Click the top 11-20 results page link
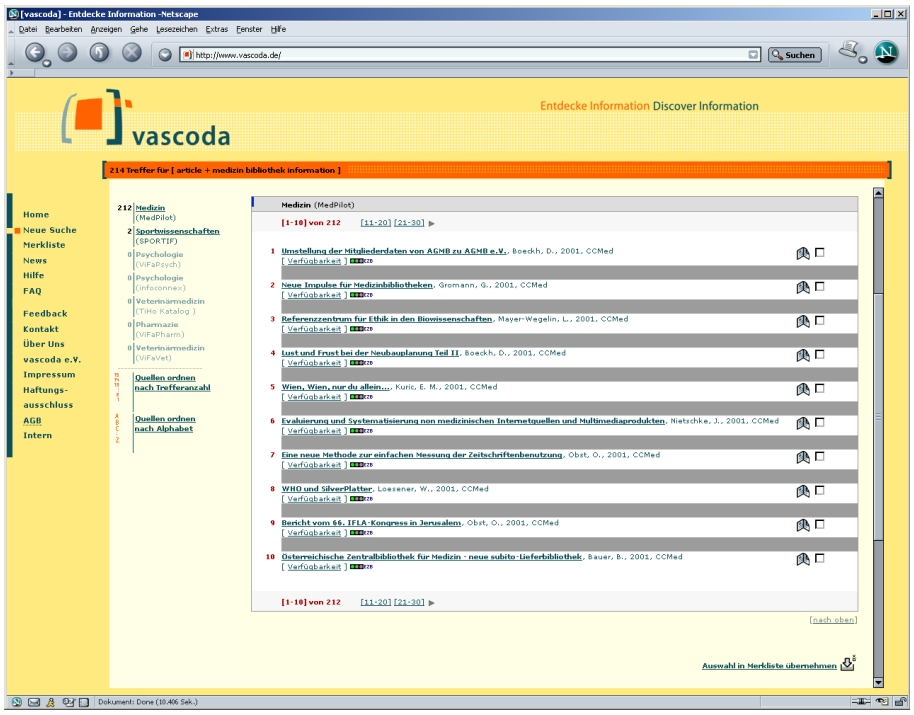This screenshot has height=715, width=914. click(376, 223)
